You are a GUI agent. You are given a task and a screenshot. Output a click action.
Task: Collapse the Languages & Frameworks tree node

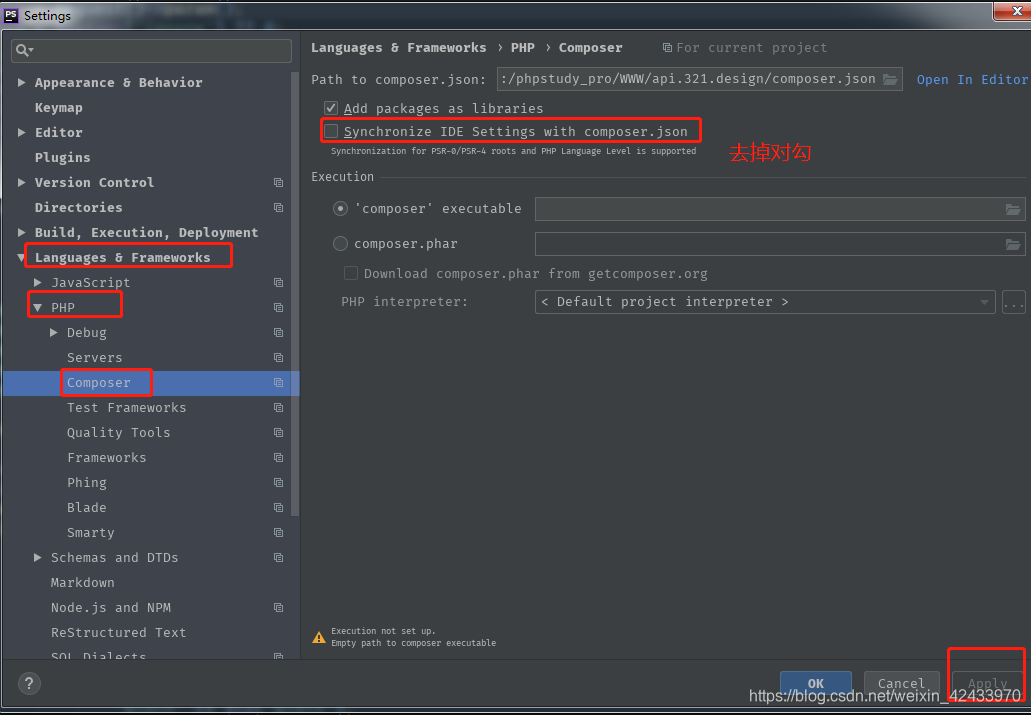[20, 257]
